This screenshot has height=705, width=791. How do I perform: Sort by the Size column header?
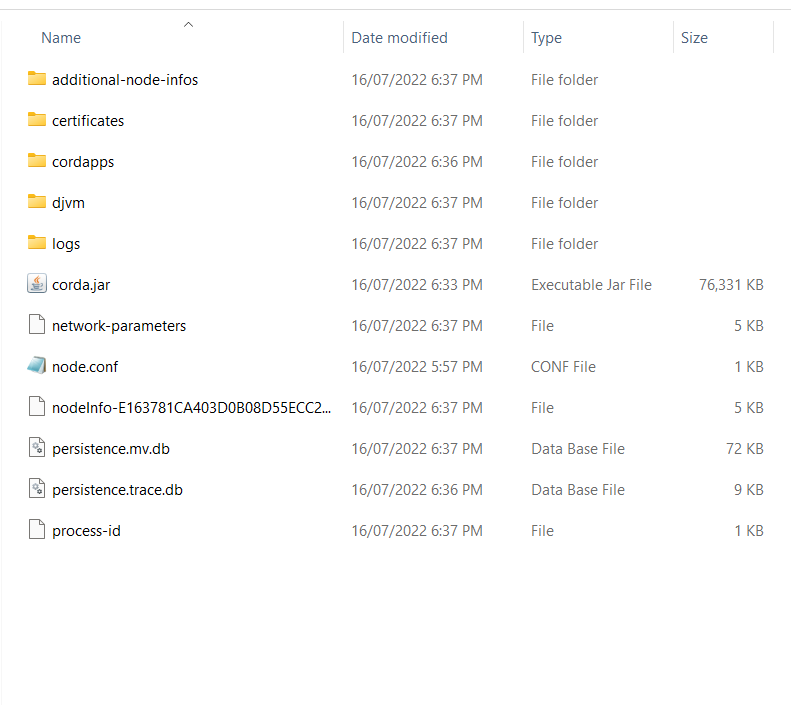[x=694, y=38]
